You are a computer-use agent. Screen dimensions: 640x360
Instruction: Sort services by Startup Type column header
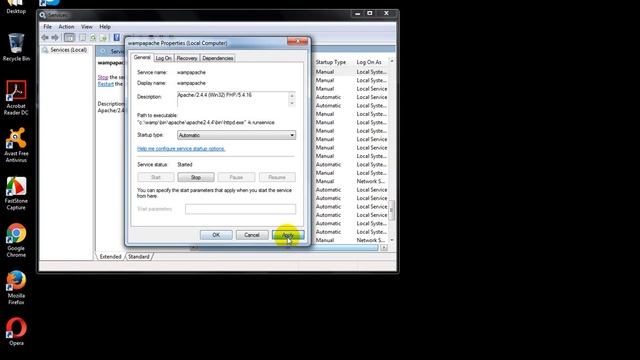tap(331, 62)
